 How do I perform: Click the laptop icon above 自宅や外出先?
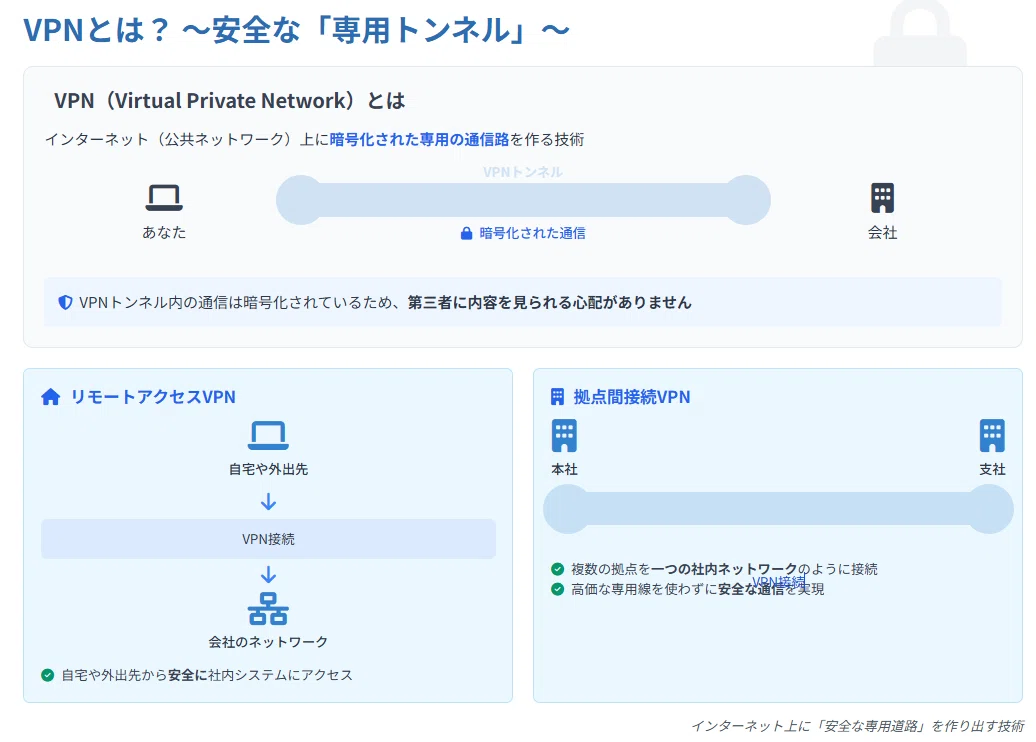(x=268, y=436)
